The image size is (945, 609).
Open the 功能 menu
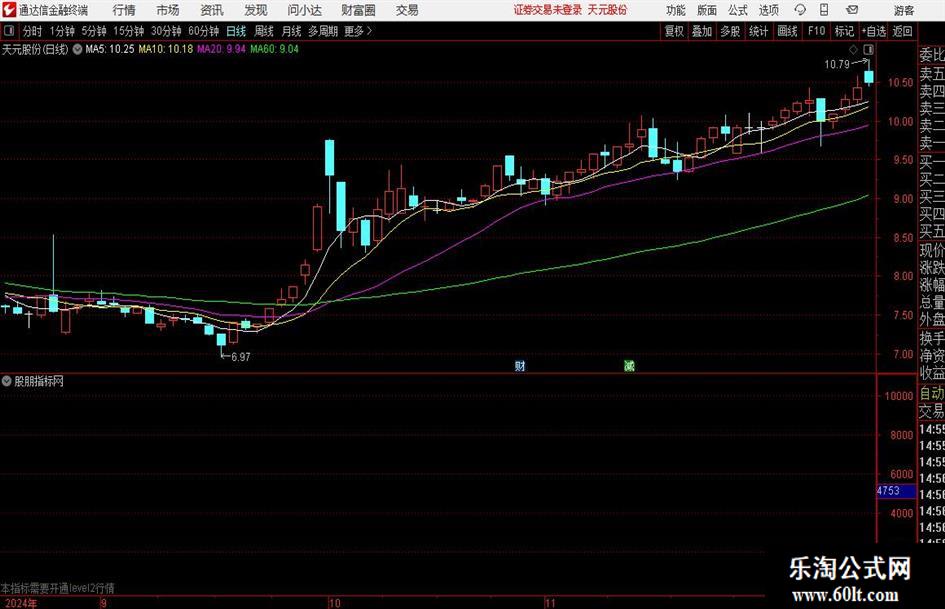(x=676, y=10)
